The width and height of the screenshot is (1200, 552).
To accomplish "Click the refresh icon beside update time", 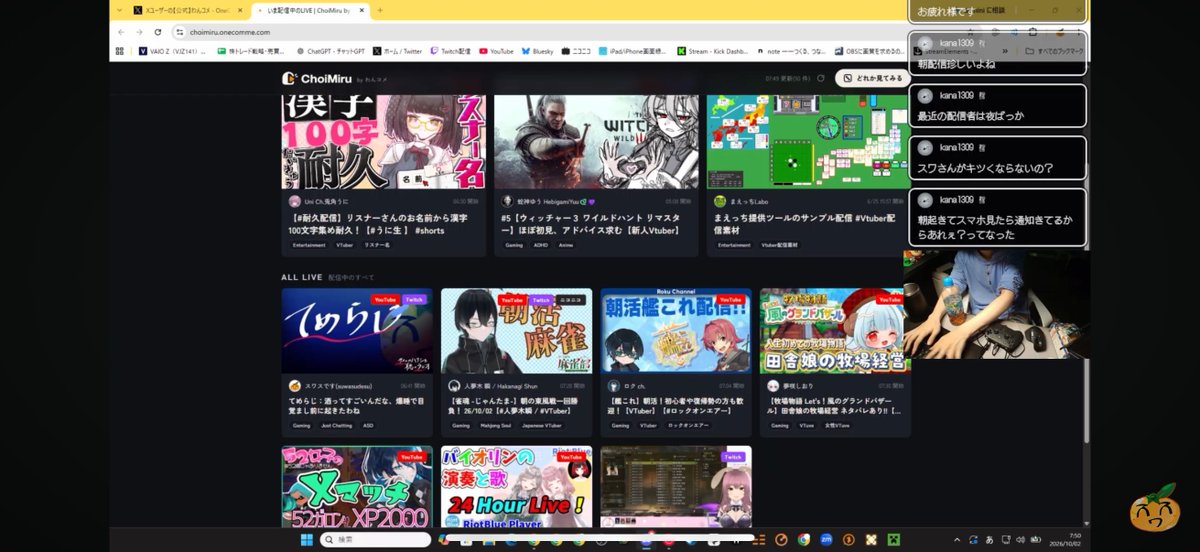I will click(x=821, y=78).
